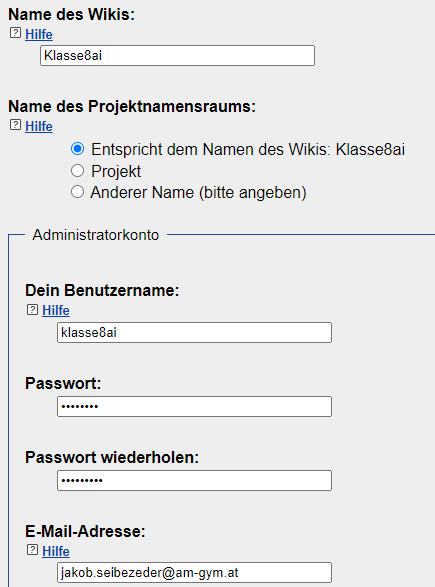This screenshot has width=435, height=587.
Task: Click the question mark icon under Name des Projektnamensraums
Action: pos(15,125)
